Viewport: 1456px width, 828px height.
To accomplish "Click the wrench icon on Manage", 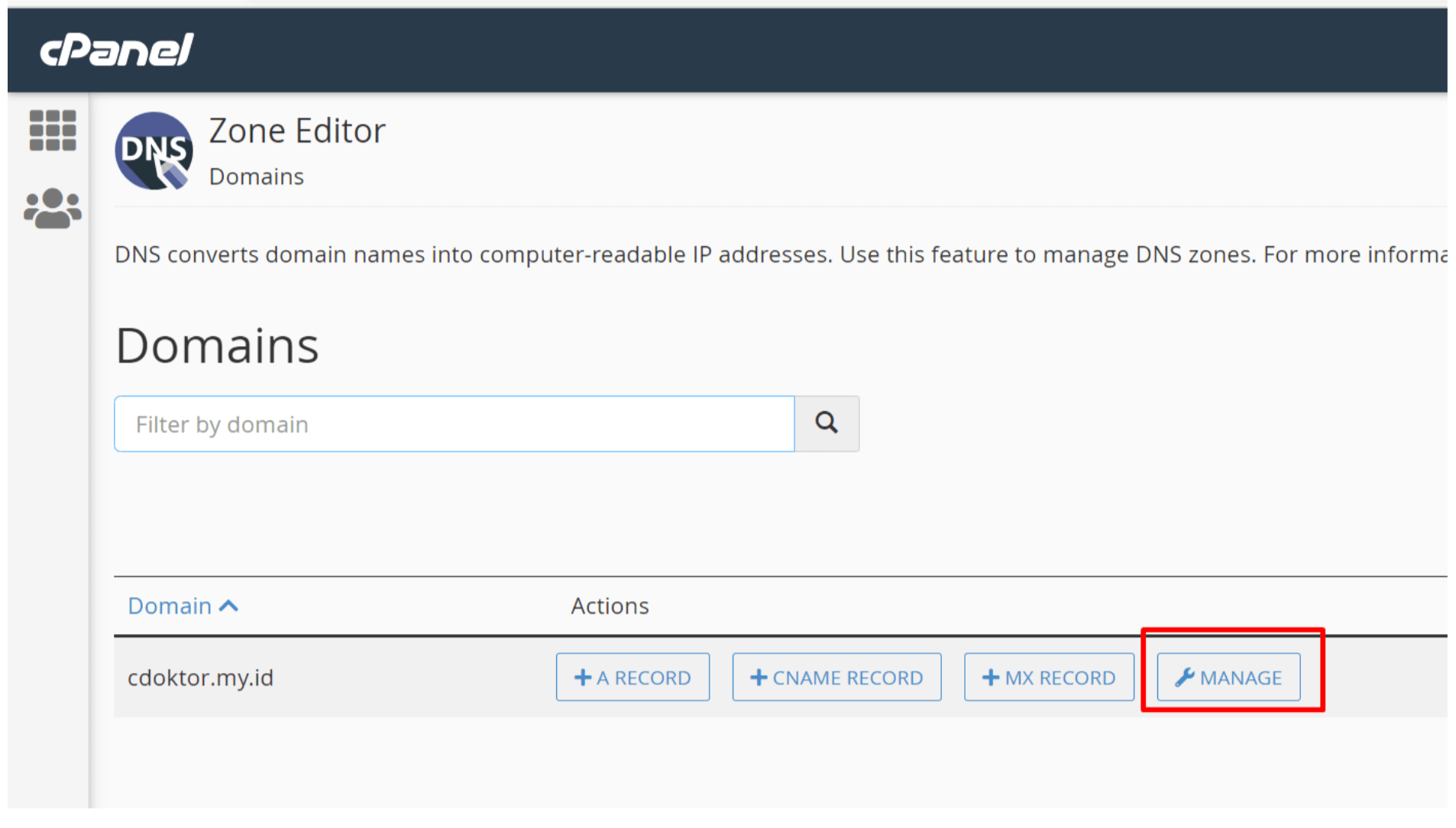I will tap(1184, 678).
